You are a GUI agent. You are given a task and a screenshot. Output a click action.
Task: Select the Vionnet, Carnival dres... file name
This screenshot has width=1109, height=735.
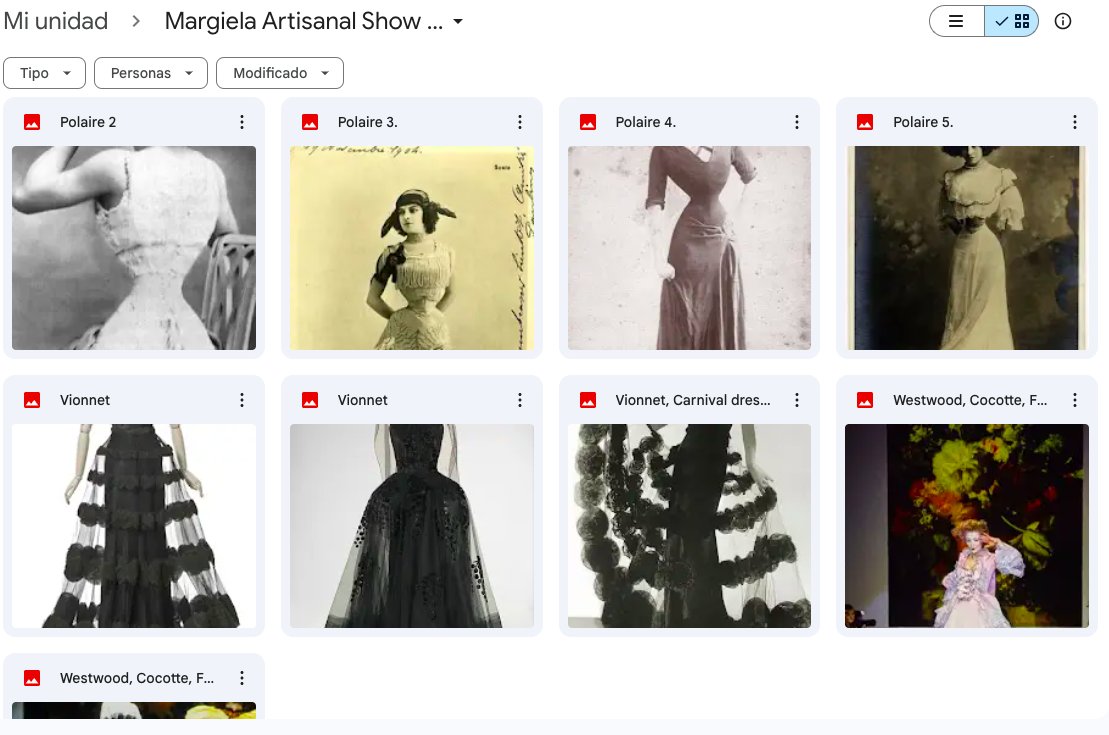pos(693,400)
